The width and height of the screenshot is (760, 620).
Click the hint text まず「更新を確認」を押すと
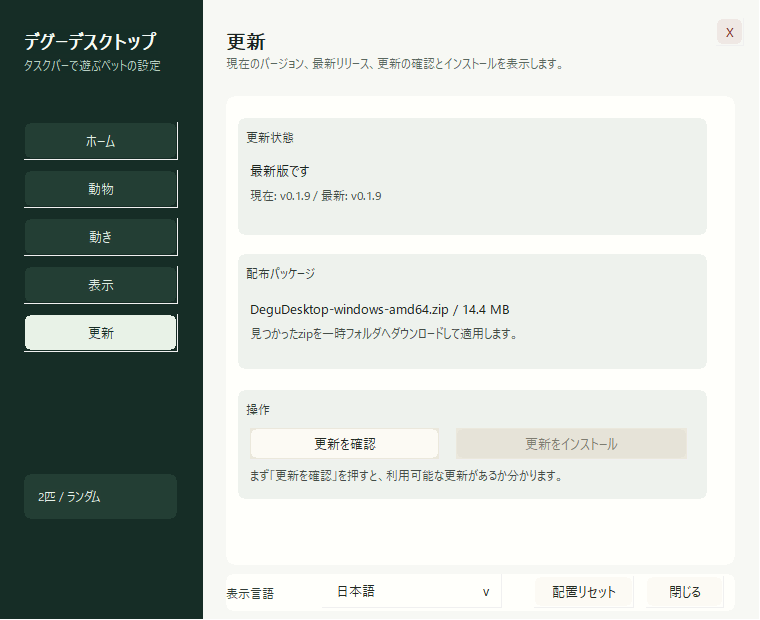point(406,476)
